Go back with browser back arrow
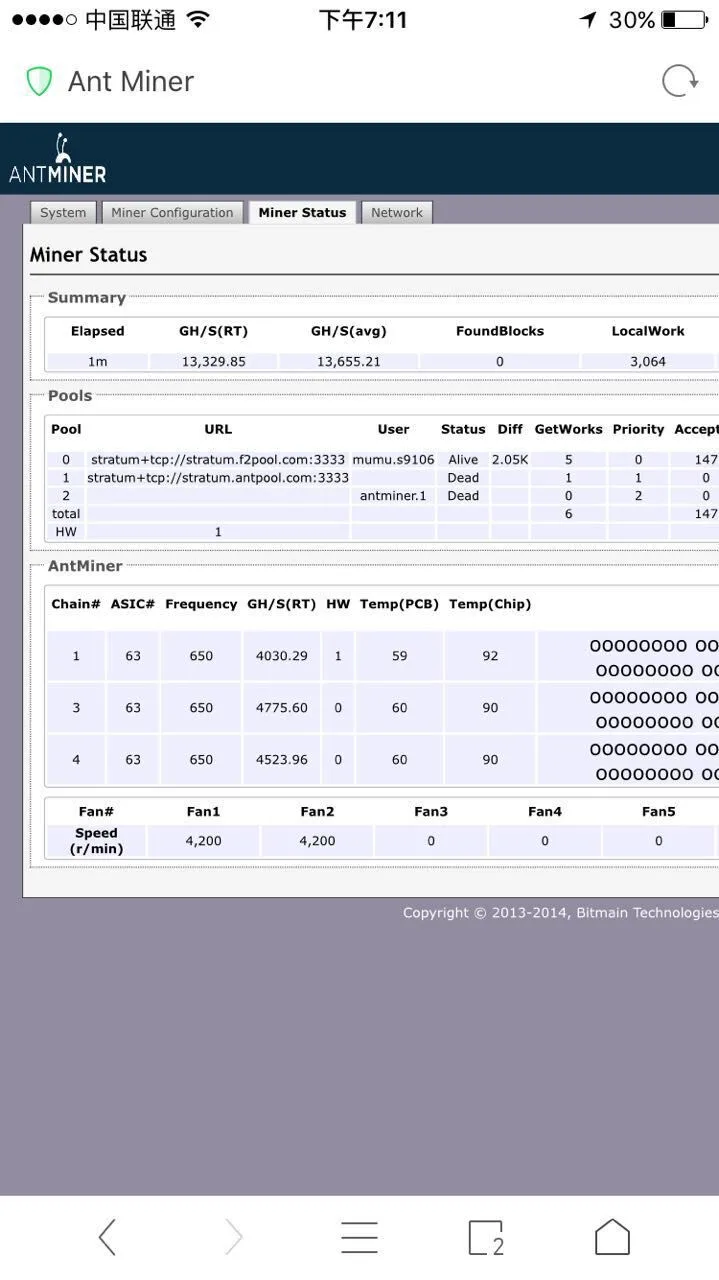 click(x=107, y=1237)
